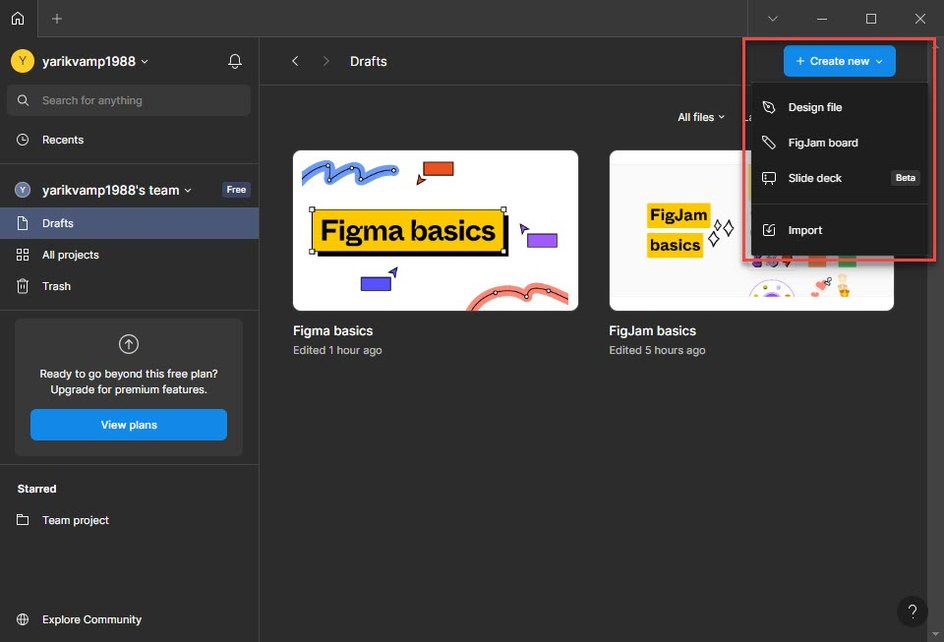Screen dimensions: 944x642
Task: Click the Import arrow icon
Action: (x=769, y=230)
